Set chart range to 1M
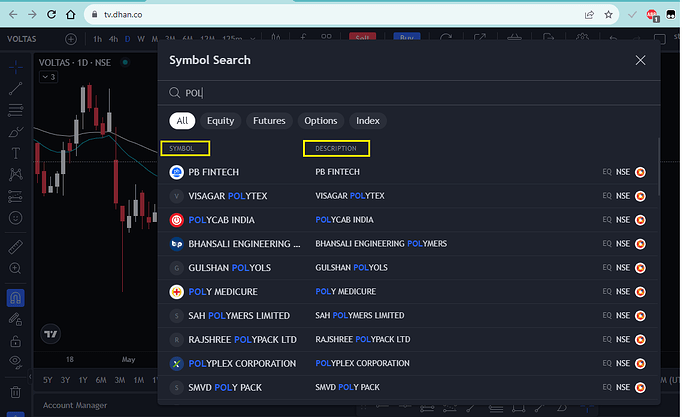690x417 pixels. pos(139,380)
